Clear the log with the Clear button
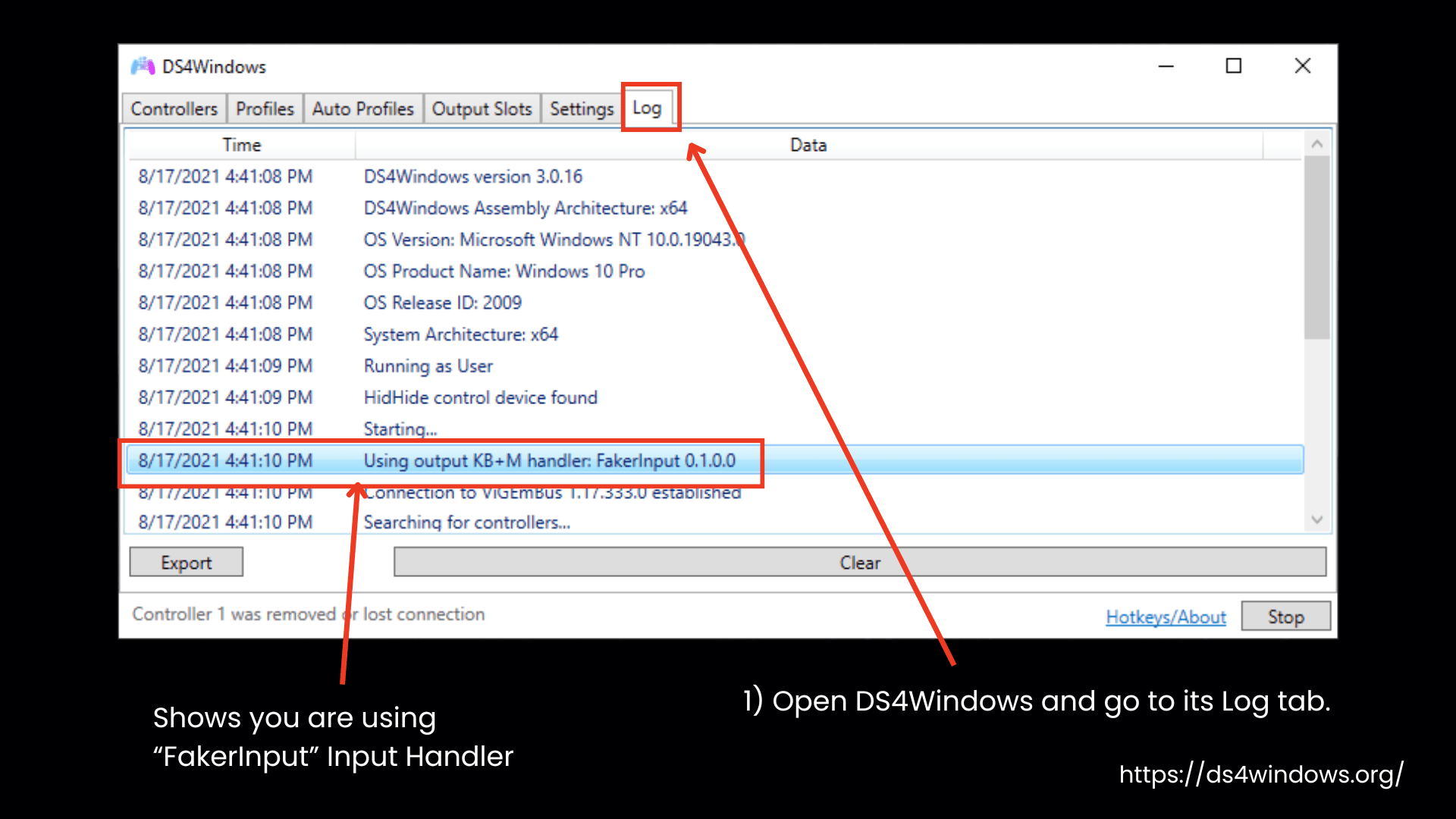Viewport: 1456px width, 819px height. pyautogui.click(x=860, y=563)
